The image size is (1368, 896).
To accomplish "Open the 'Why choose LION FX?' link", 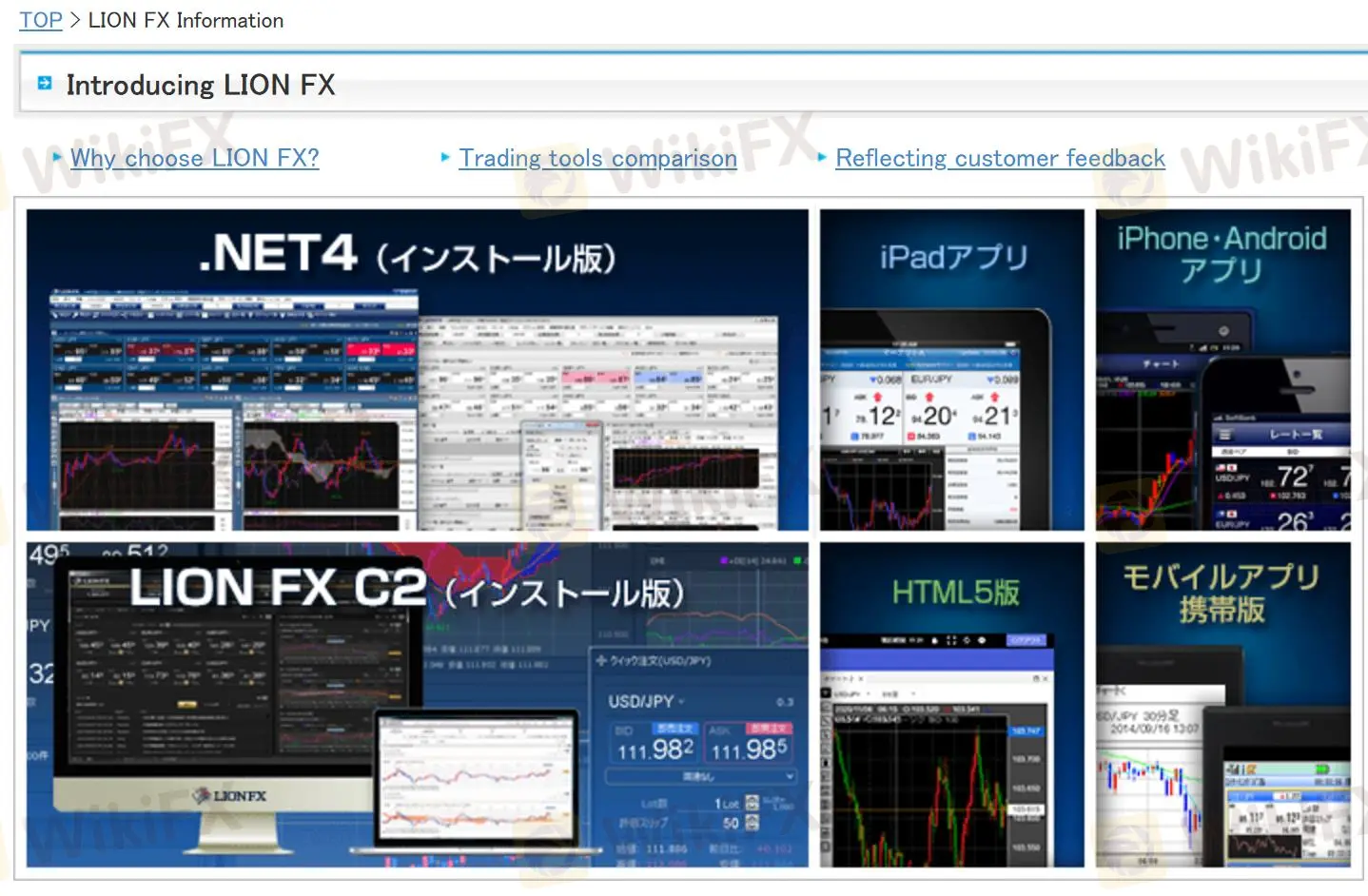I will [x=195, y=158].
